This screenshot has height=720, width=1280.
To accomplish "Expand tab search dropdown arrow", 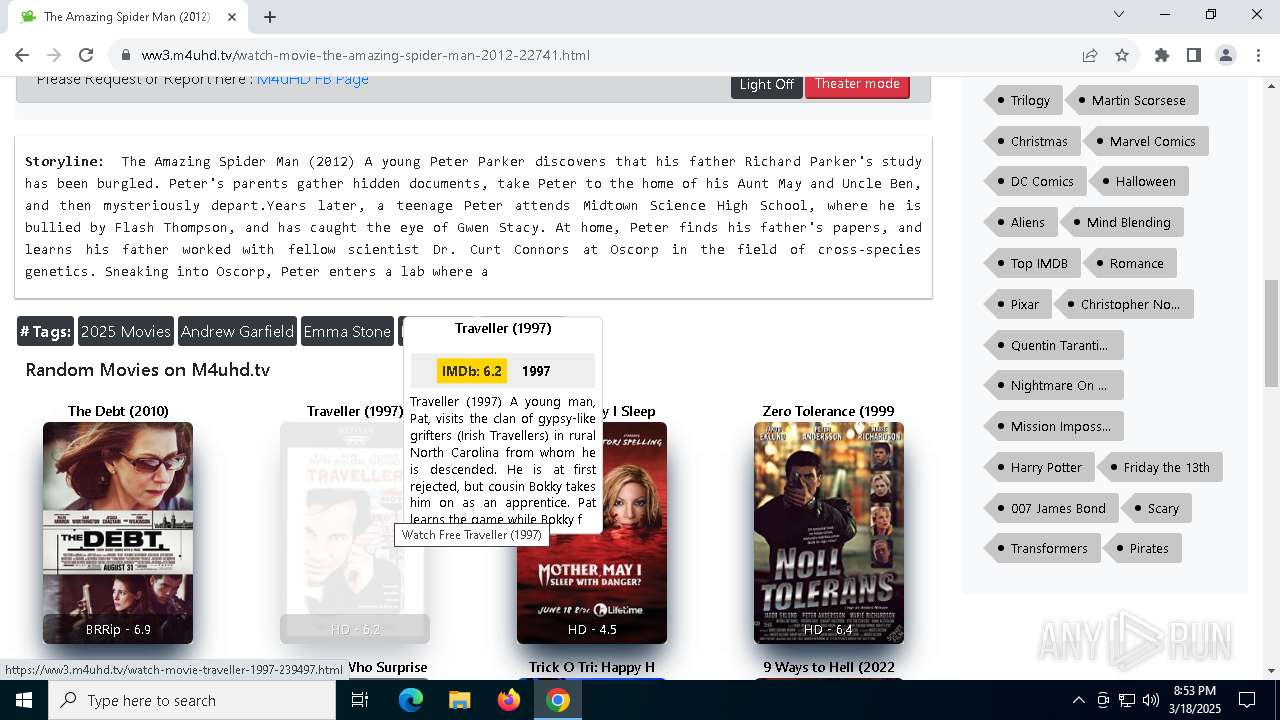I will tap(1119, 14).
